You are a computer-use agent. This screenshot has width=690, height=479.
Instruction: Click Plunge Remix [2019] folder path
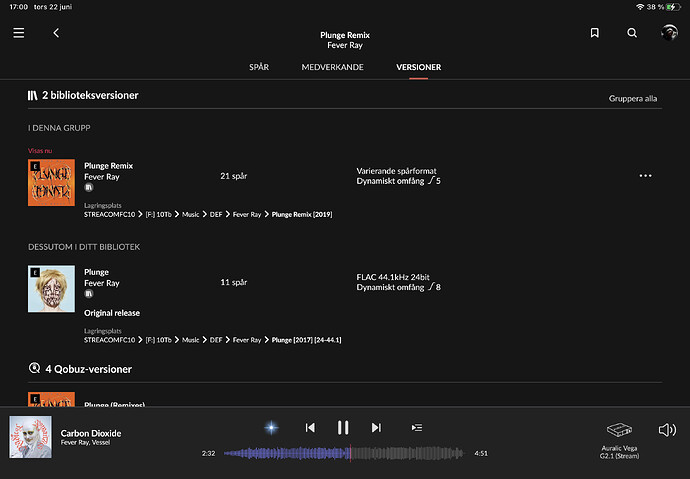pyautogui.click(x=302, y=215)
